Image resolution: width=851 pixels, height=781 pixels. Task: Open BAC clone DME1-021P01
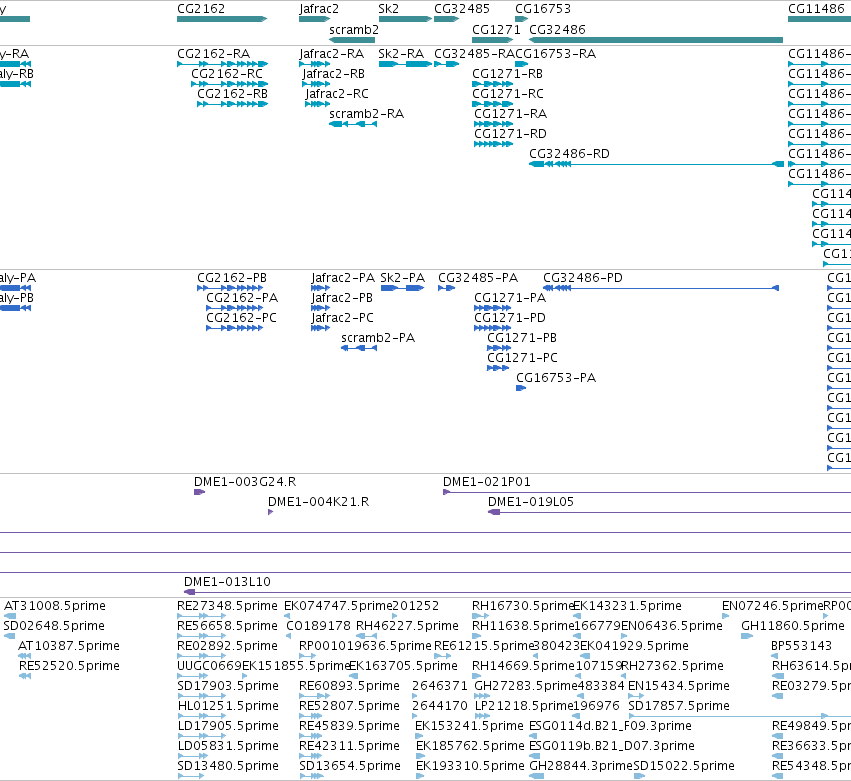point(647,492)
